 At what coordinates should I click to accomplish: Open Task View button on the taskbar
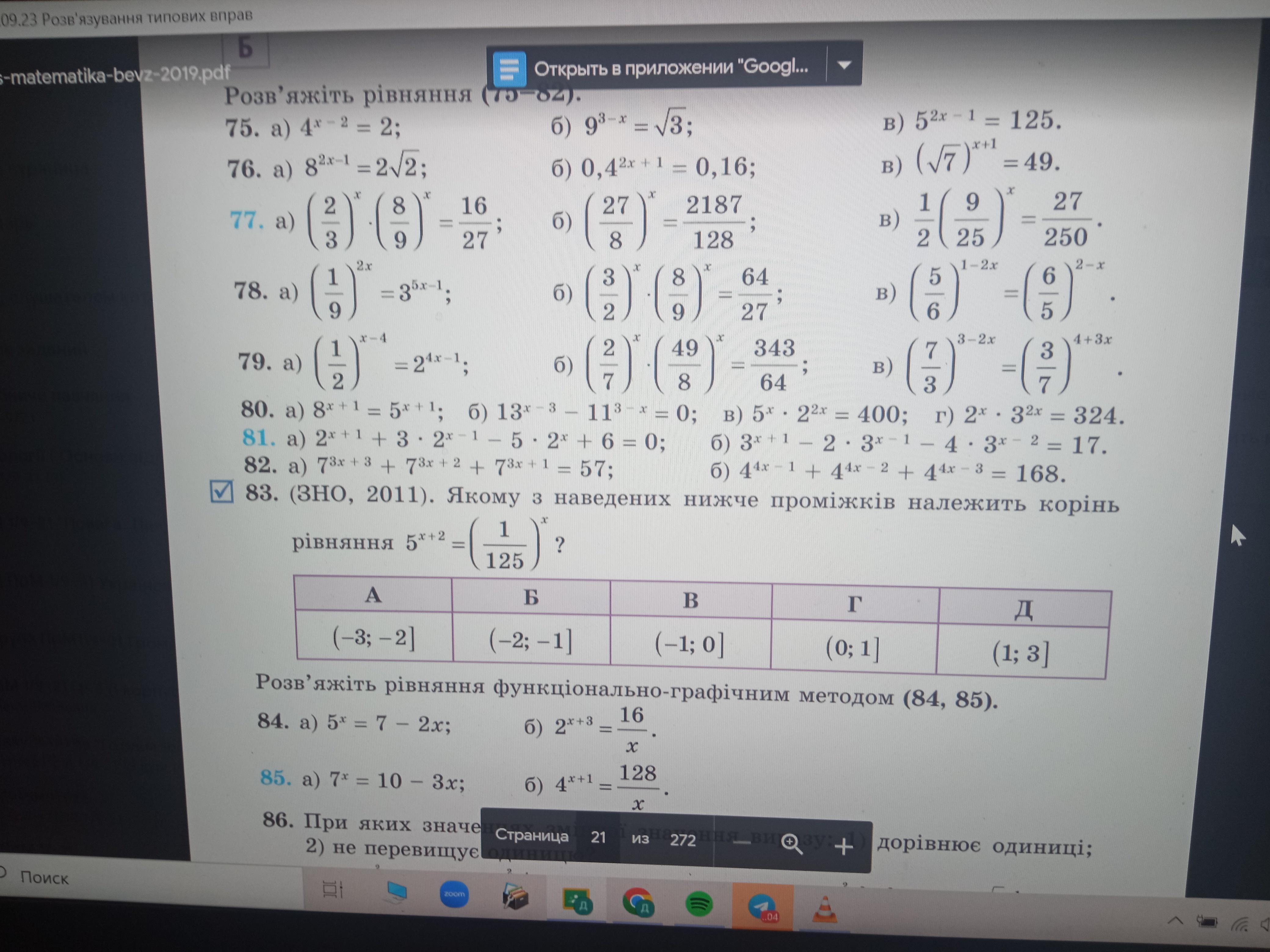[x=332, y=889]
